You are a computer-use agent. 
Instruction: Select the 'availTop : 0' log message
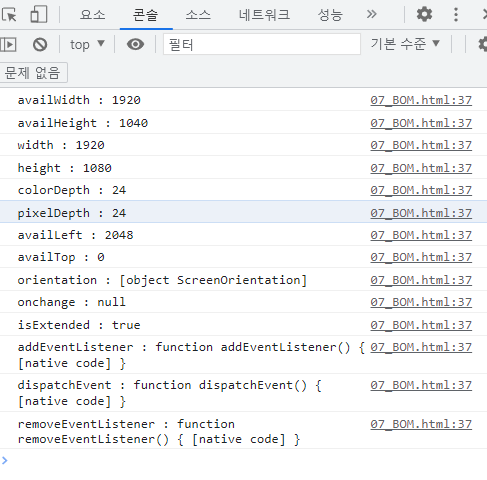click(61, 257)
